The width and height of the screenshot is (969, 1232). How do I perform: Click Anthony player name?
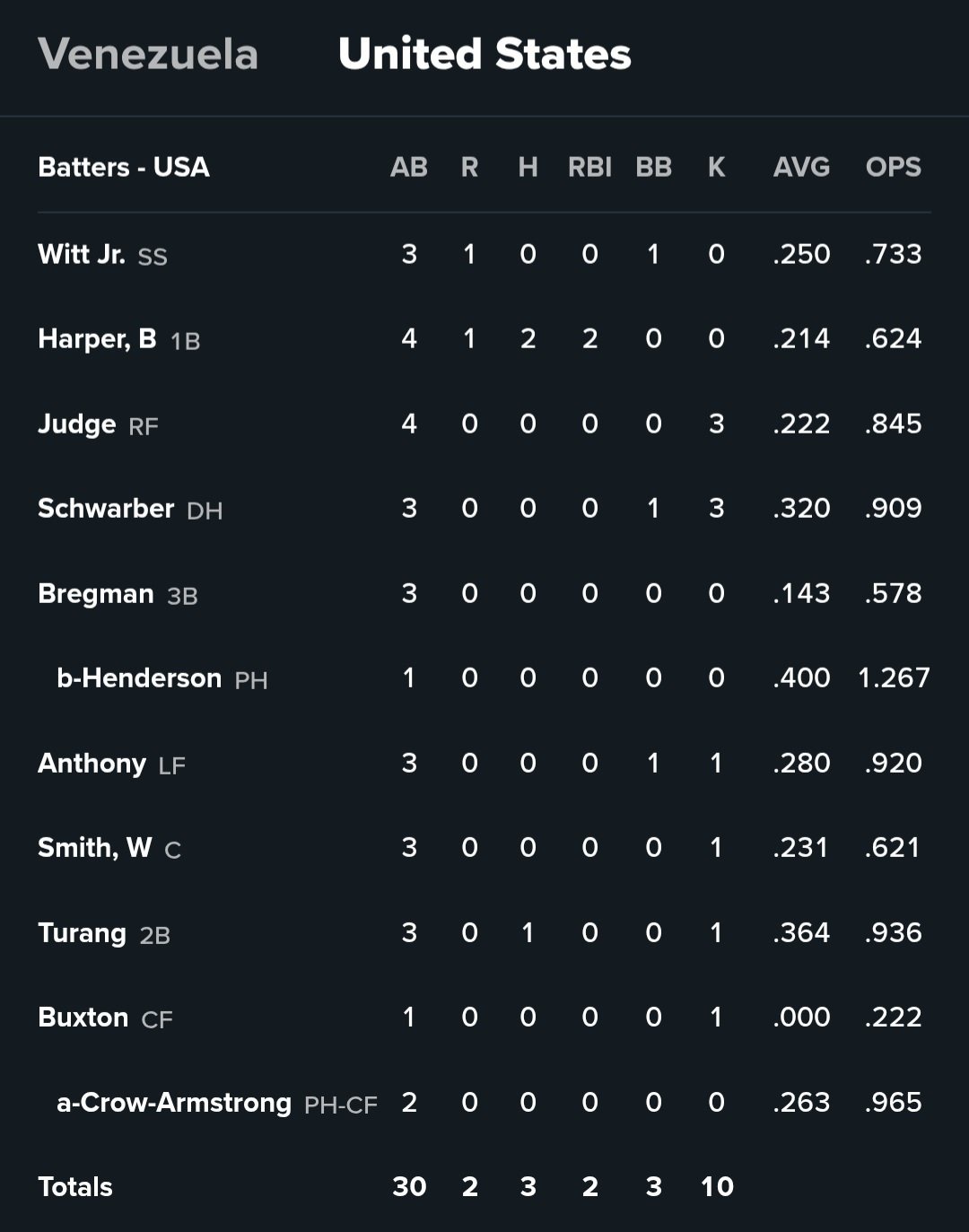click(92, 763)
